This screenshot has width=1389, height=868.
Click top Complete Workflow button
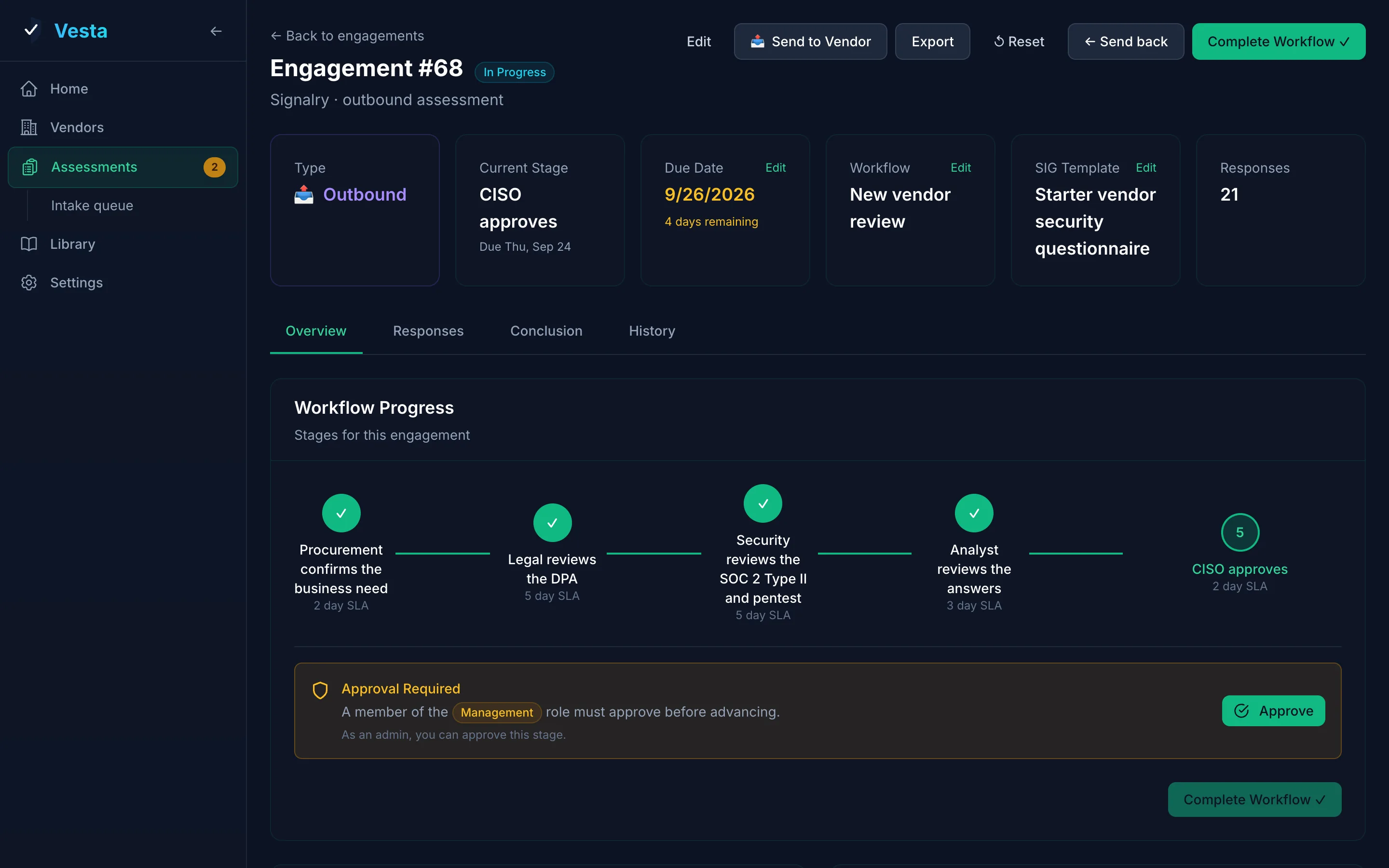1278,41
